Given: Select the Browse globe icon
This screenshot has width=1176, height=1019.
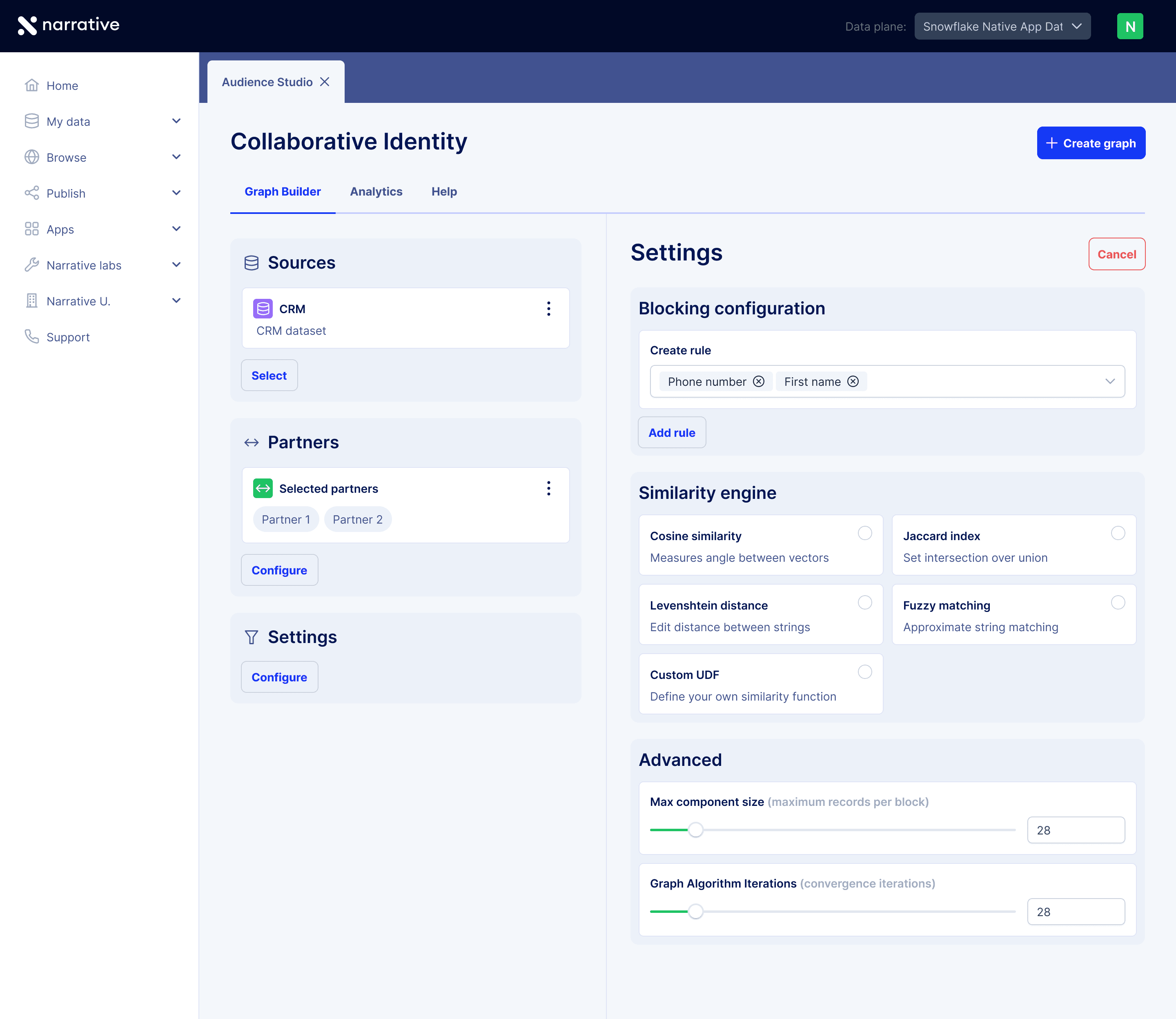Looking at the screenshot, I should click(32, 157).
